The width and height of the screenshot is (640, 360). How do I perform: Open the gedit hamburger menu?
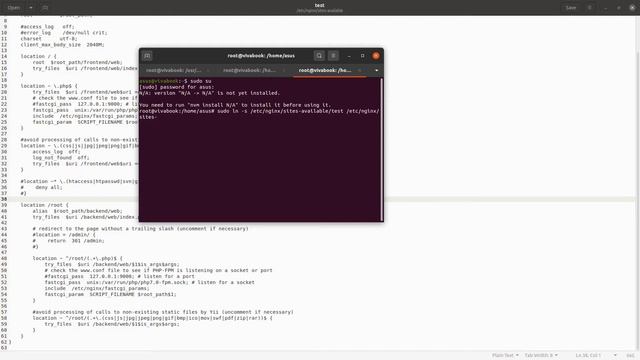pos(589,7)
